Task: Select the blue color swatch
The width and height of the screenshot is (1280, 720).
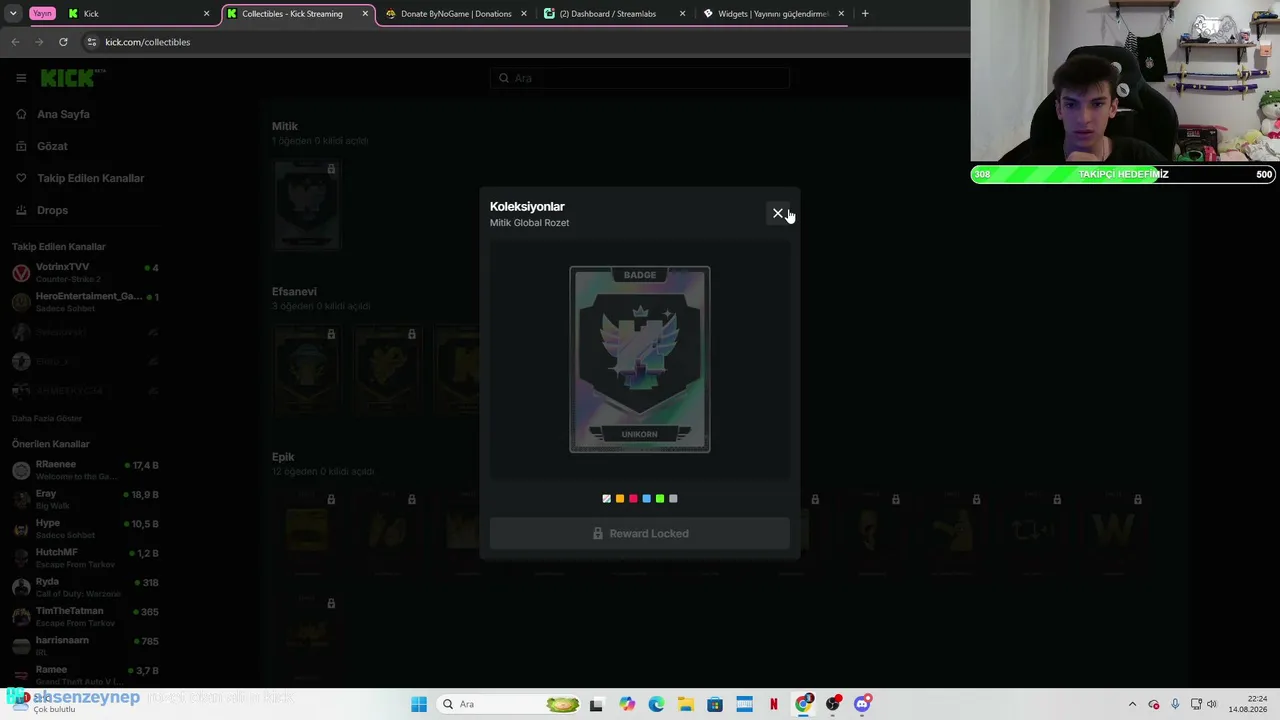Action: click(x=647, y=498)
